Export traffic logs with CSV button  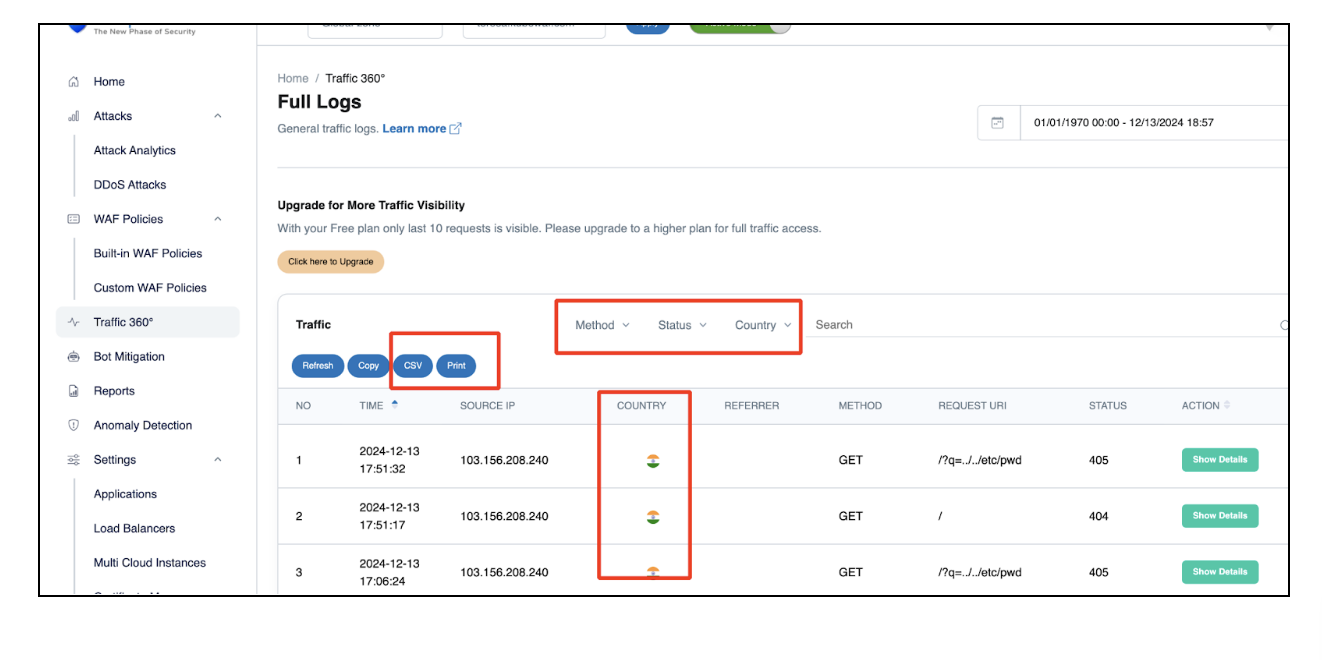tap(413, 366)
